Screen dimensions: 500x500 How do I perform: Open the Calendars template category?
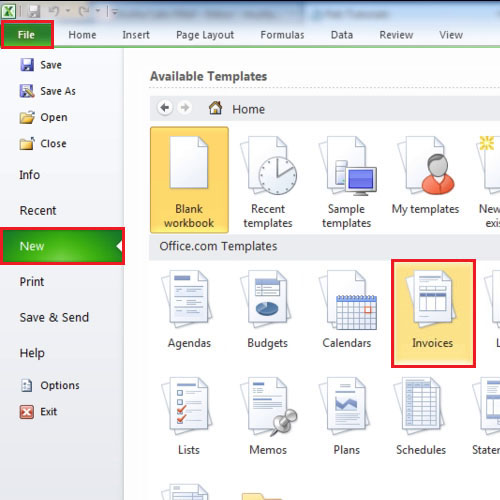(x=347, y=309)
